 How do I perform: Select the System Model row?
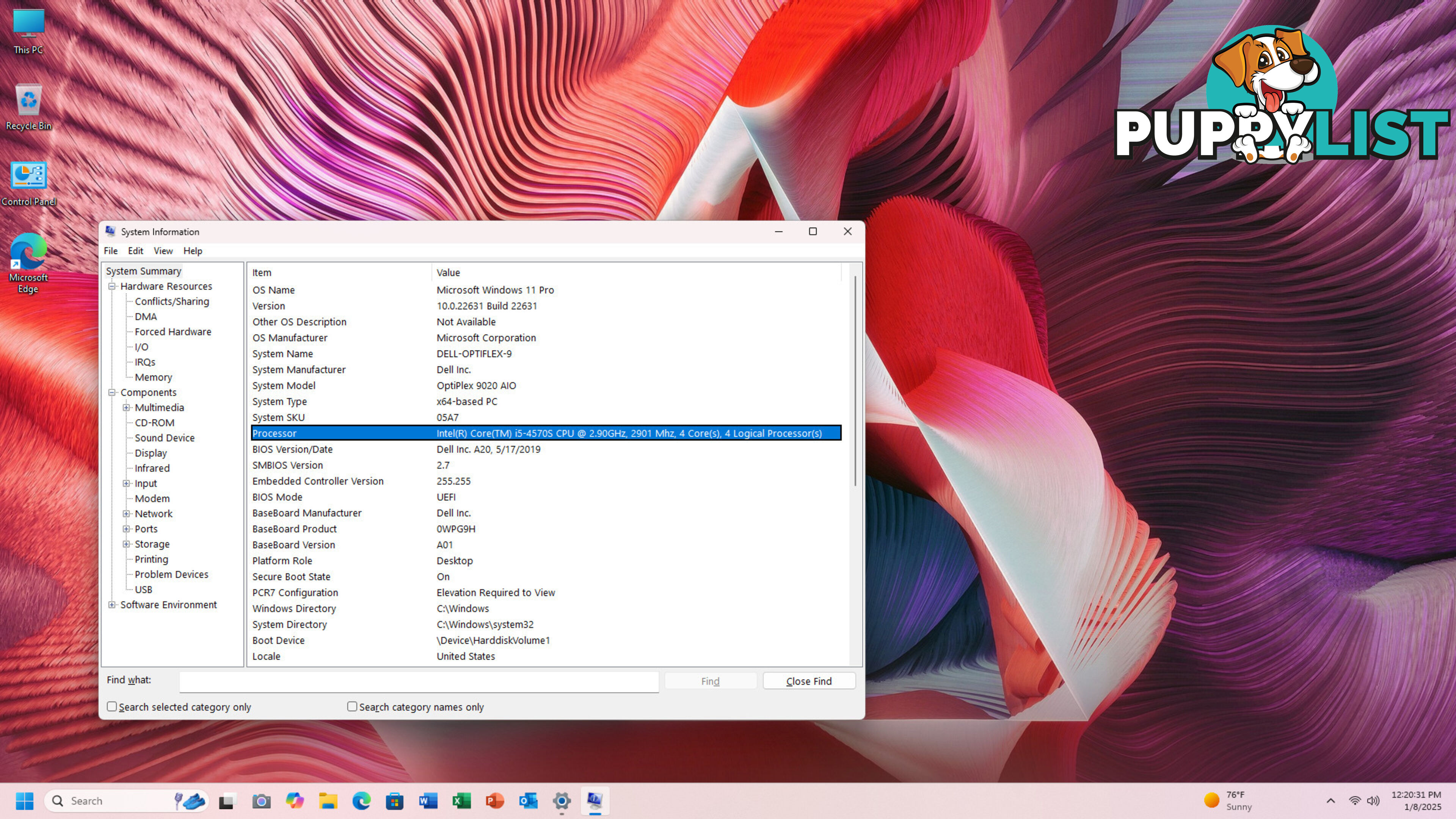[x=546, y=386]
